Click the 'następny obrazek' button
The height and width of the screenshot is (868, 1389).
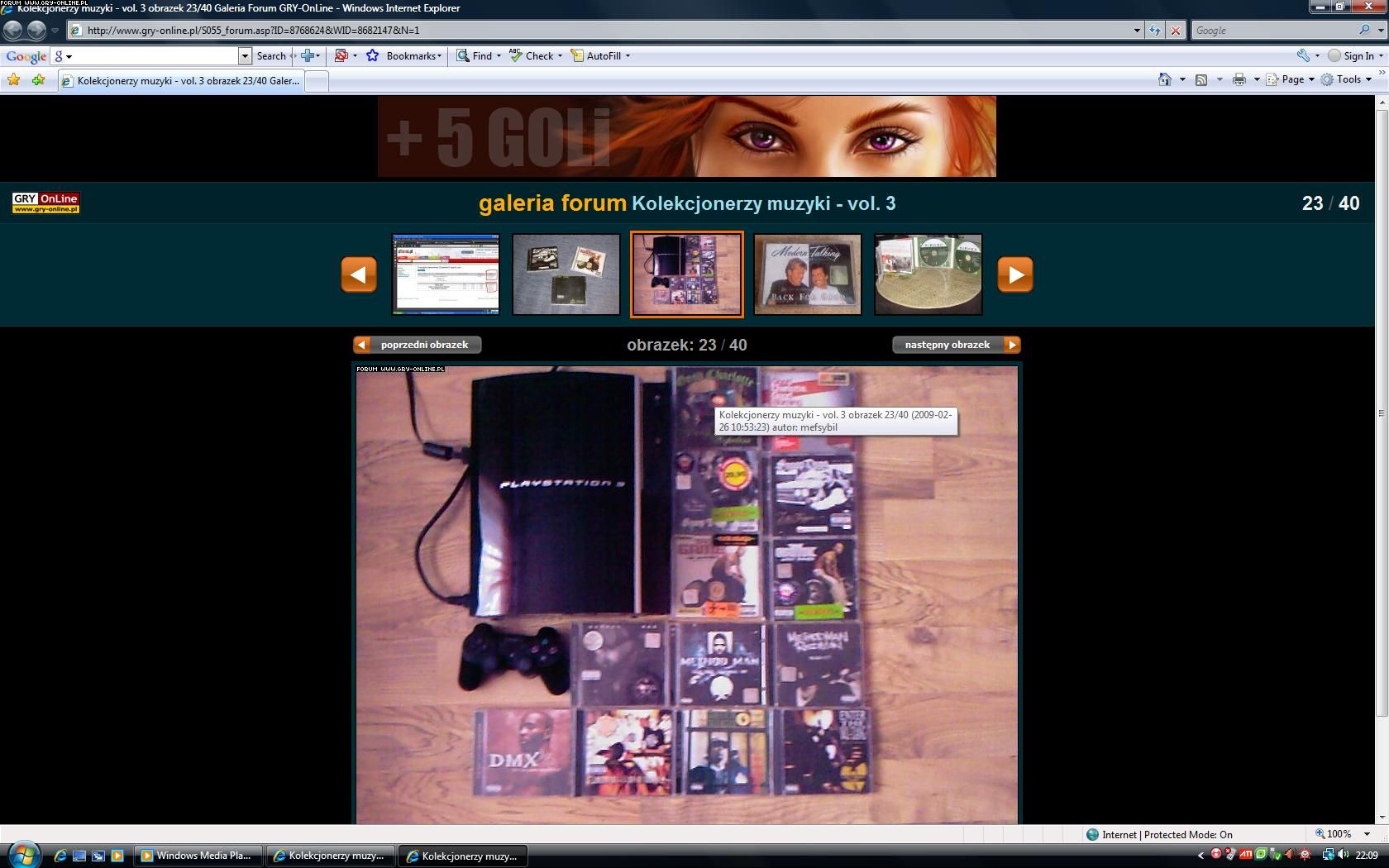956,345
